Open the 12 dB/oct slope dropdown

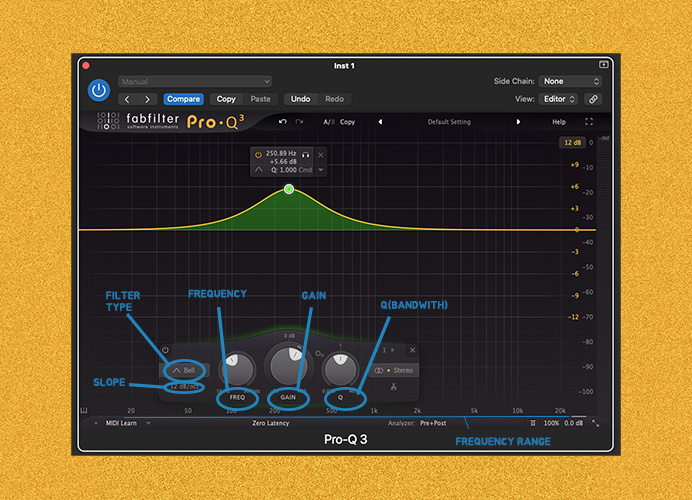(x=184, y=387)
